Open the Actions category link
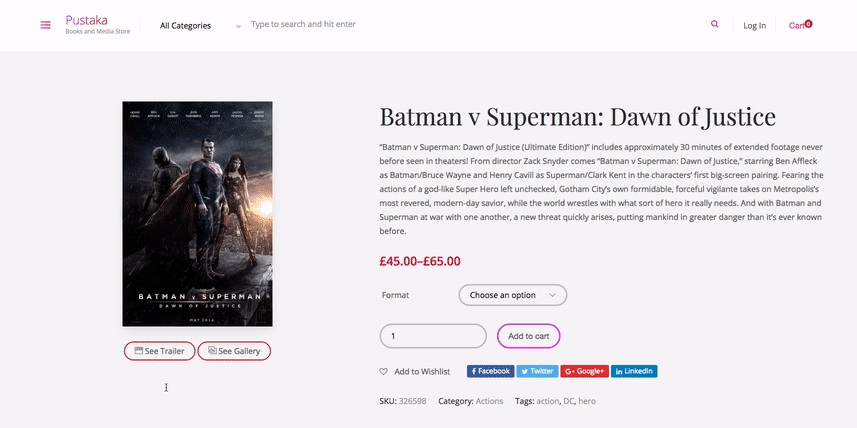The image size is (857, 428). (489, 401)
